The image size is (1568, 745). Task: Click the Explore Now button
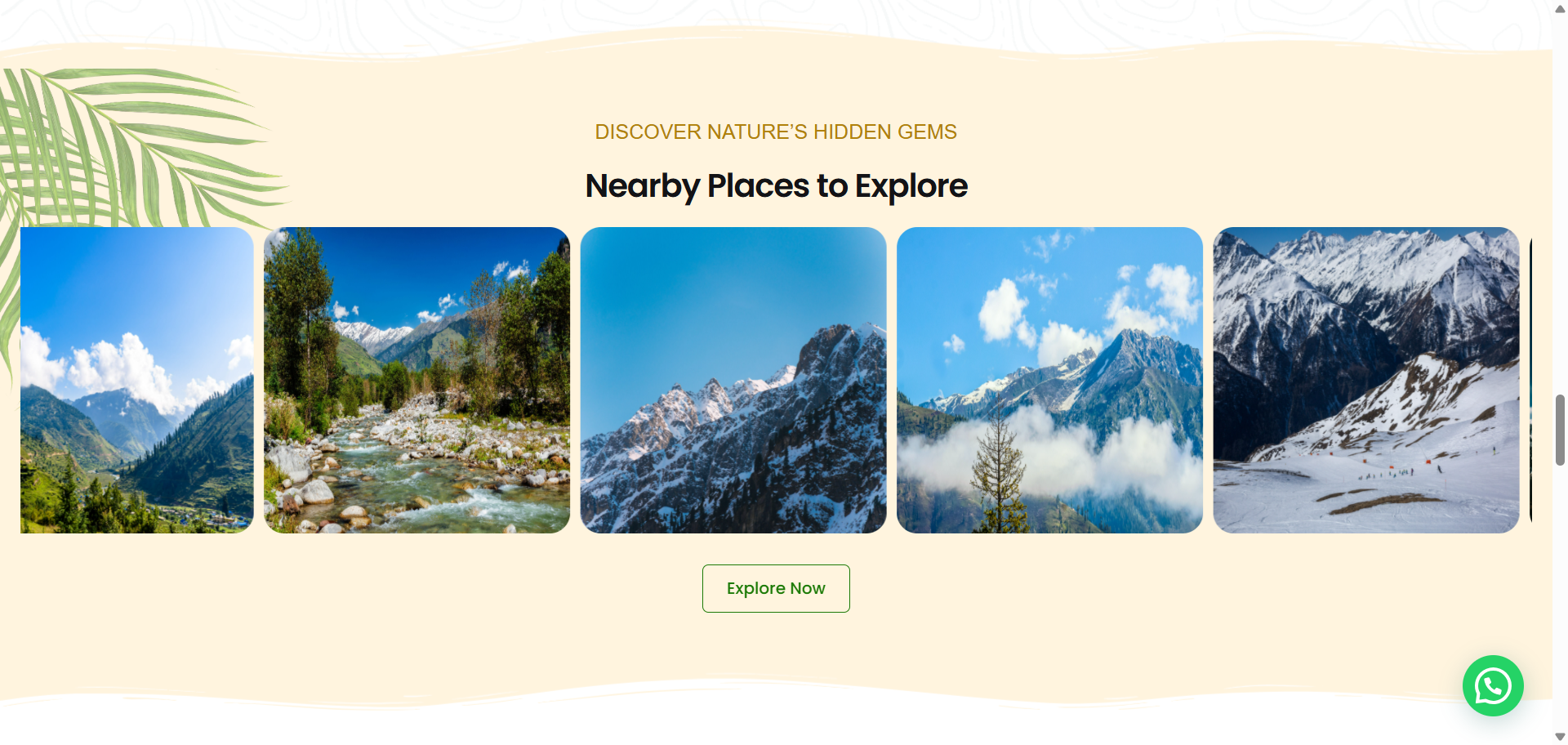pos(776,588)
